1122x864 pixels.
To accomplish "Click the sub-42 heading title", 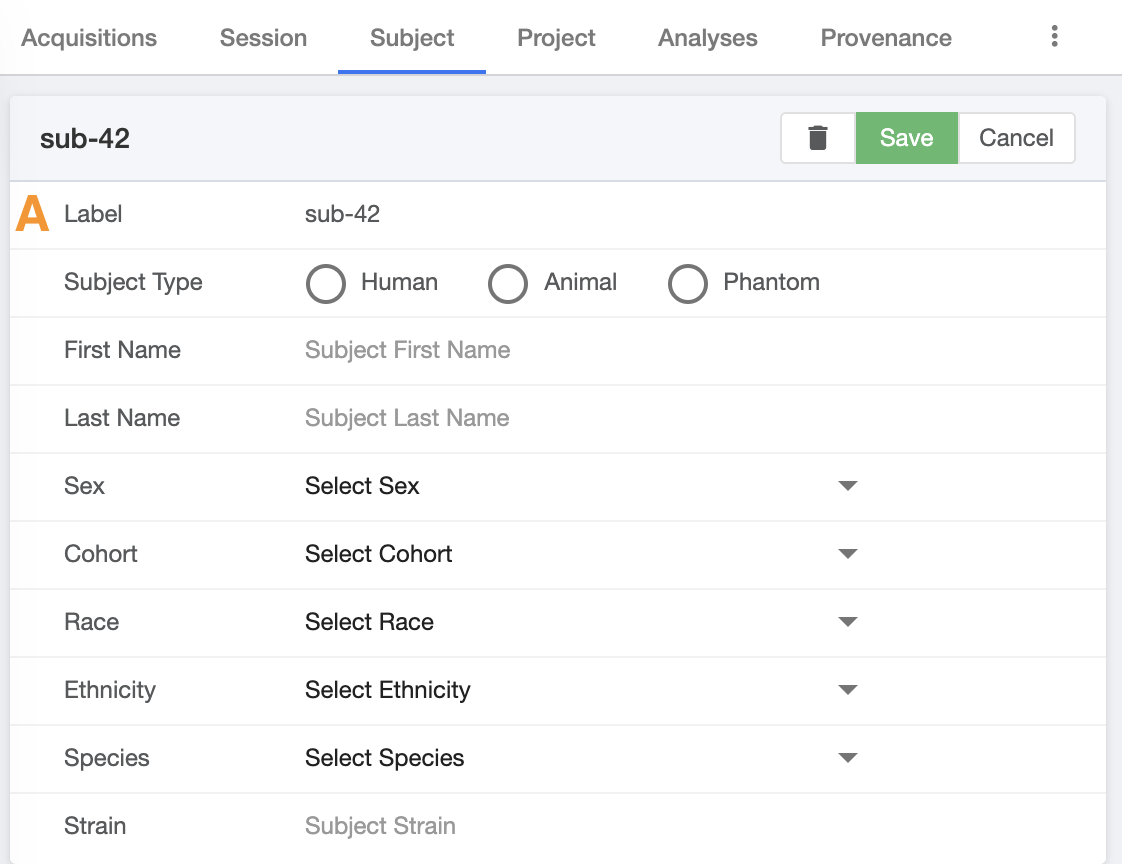I will click(x=84, y=138).
